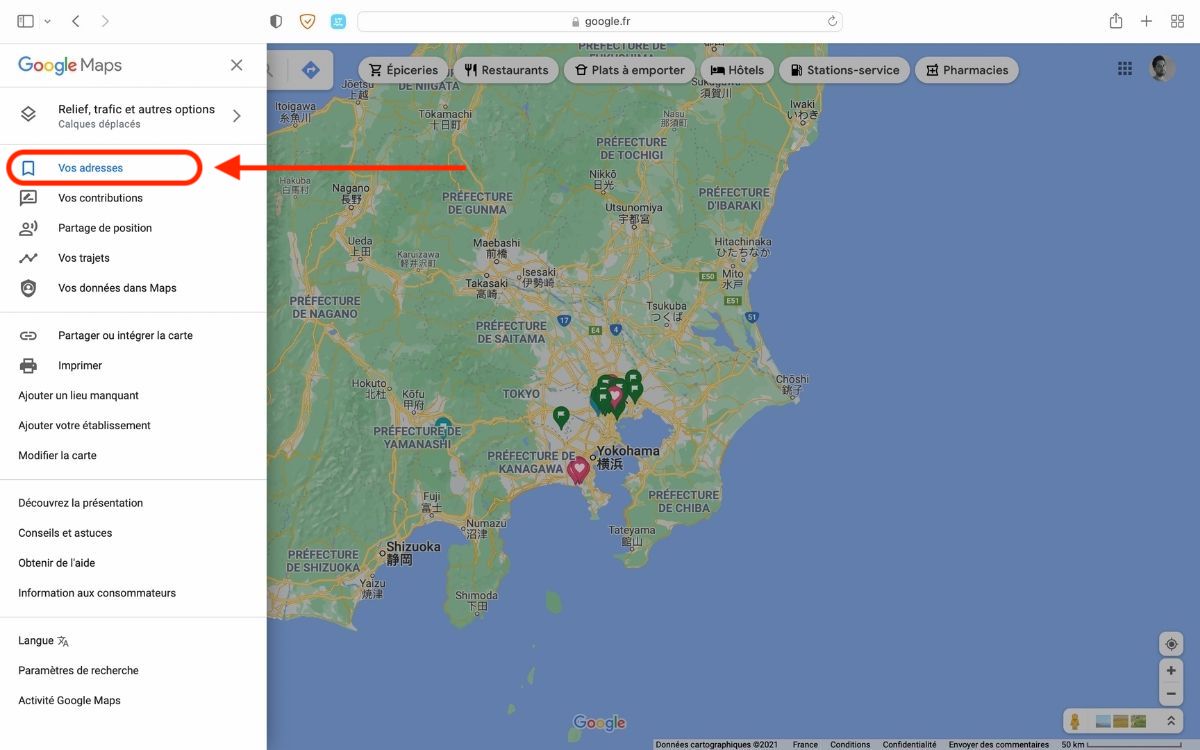Image resolution: width=1200 pixels, height=750 pixels.
Task: Click the Confidentialité footer link
Action: coord(910,744)
